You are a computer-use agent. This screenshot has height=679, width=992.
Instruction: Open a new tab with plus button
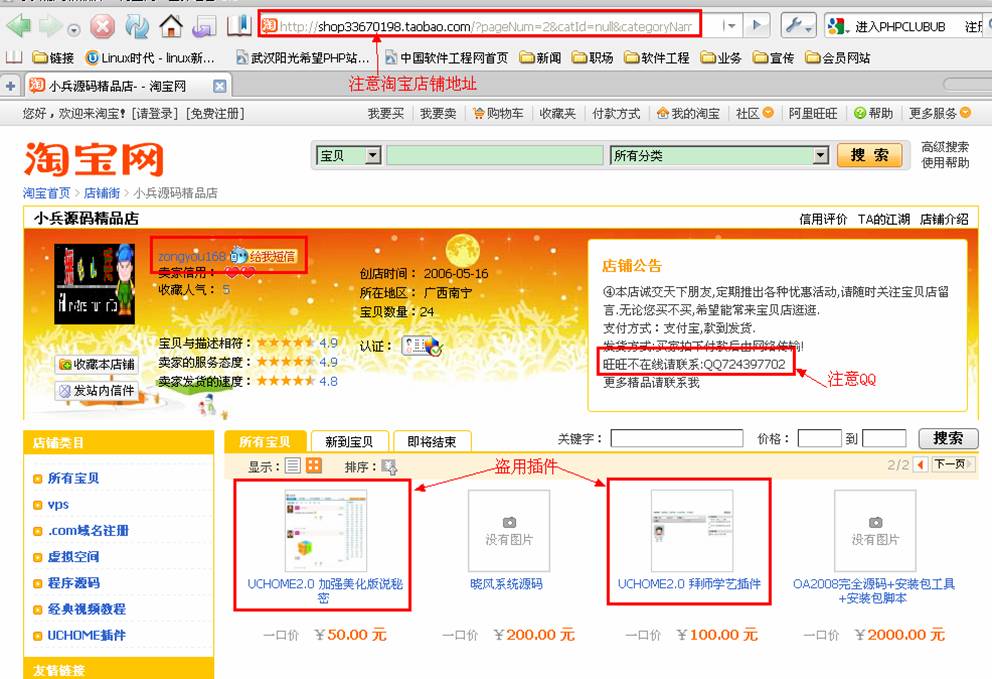pos(10,86)
